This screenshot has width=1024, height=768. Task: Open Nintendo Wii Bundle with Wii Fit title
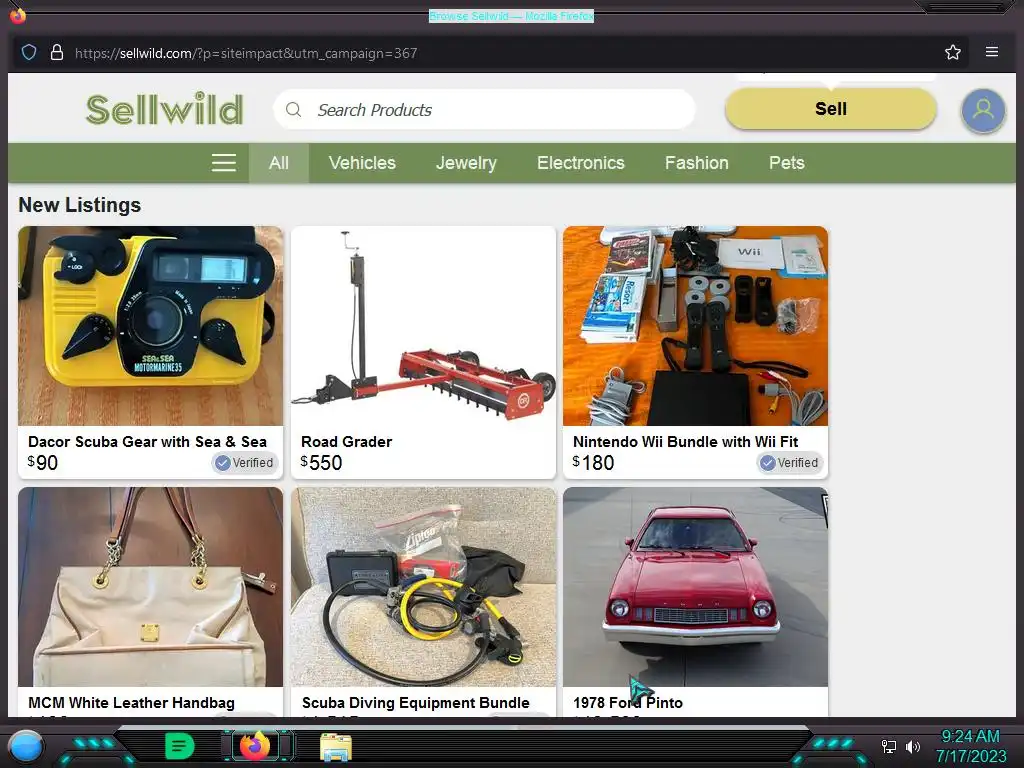pyautogui.click(x=686, y=441)
